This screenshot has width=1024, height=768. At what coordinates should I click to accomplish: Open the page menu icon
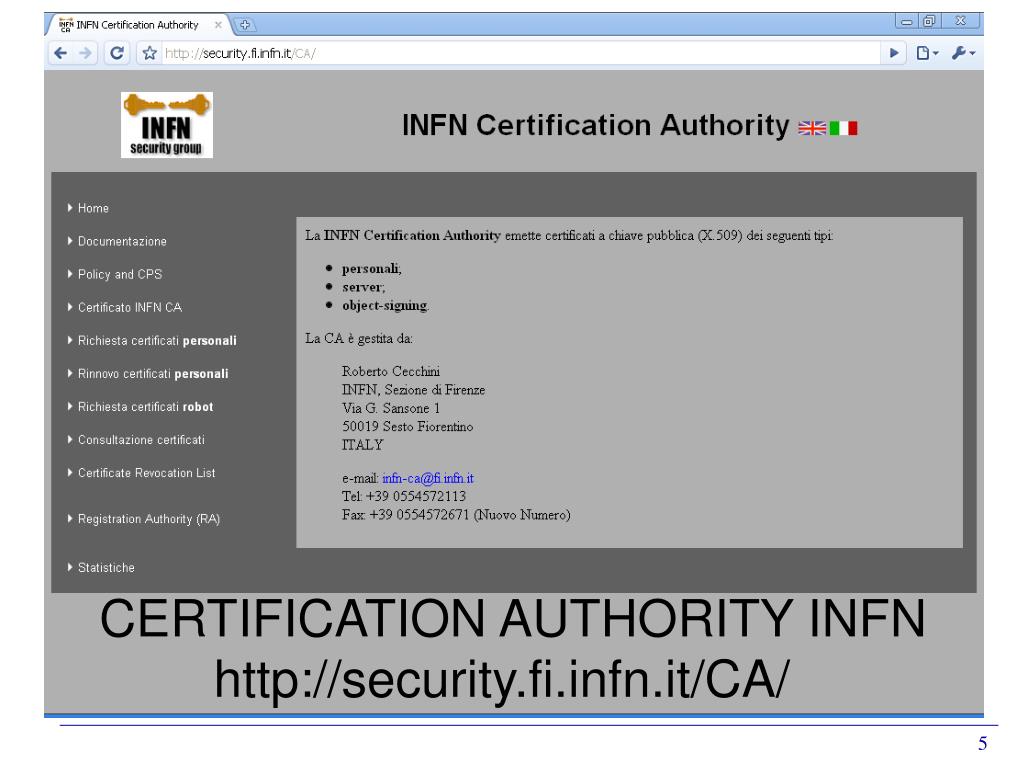tap(927, 53)
